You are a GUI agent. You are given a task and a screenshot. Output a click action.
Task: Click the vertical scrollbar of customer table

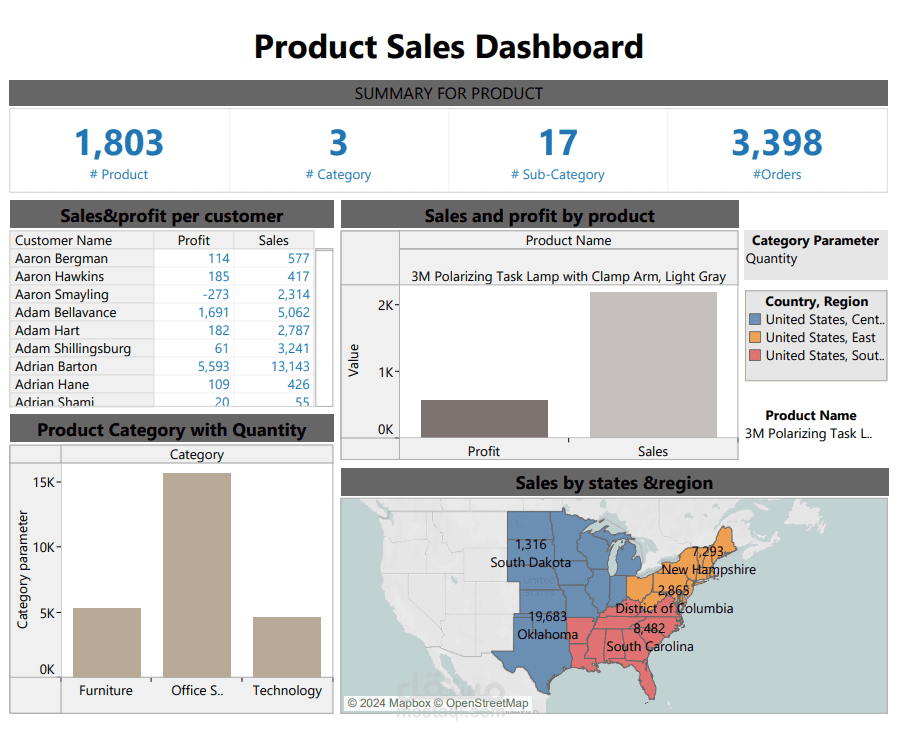tap(324, 327)
